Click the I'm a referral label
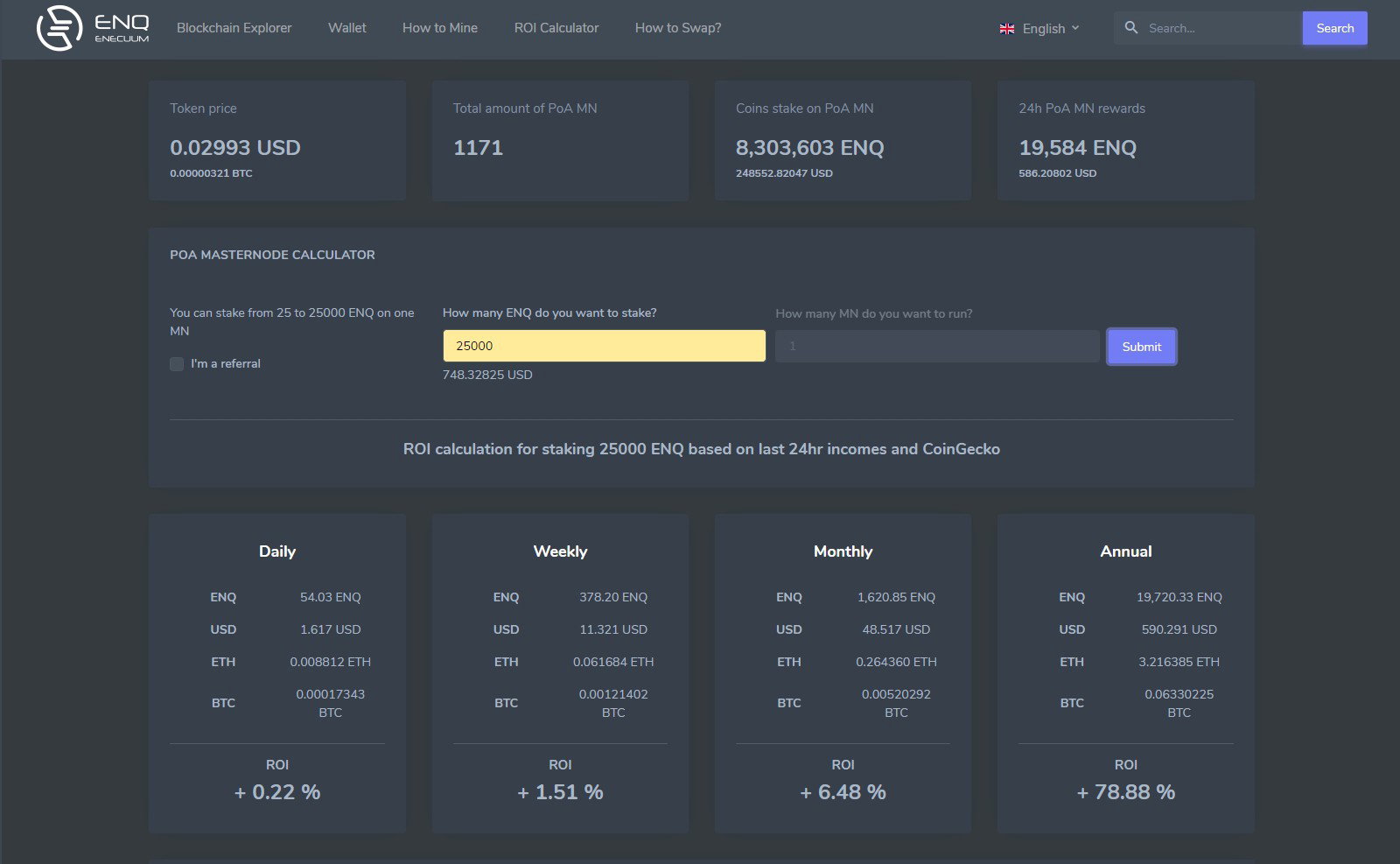1400x864 pixels. [x=226, y=363]
